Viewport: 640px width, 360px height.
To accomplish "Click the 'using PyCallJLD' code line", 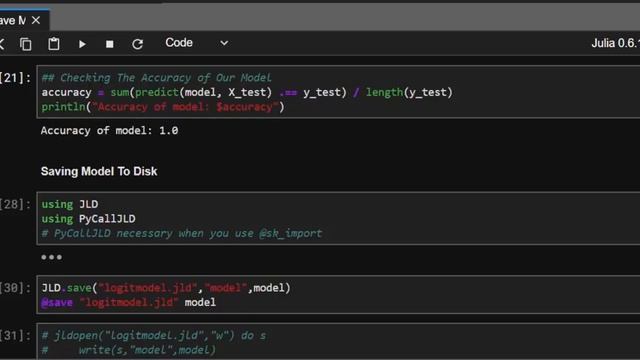I will [x=88, y=219].
